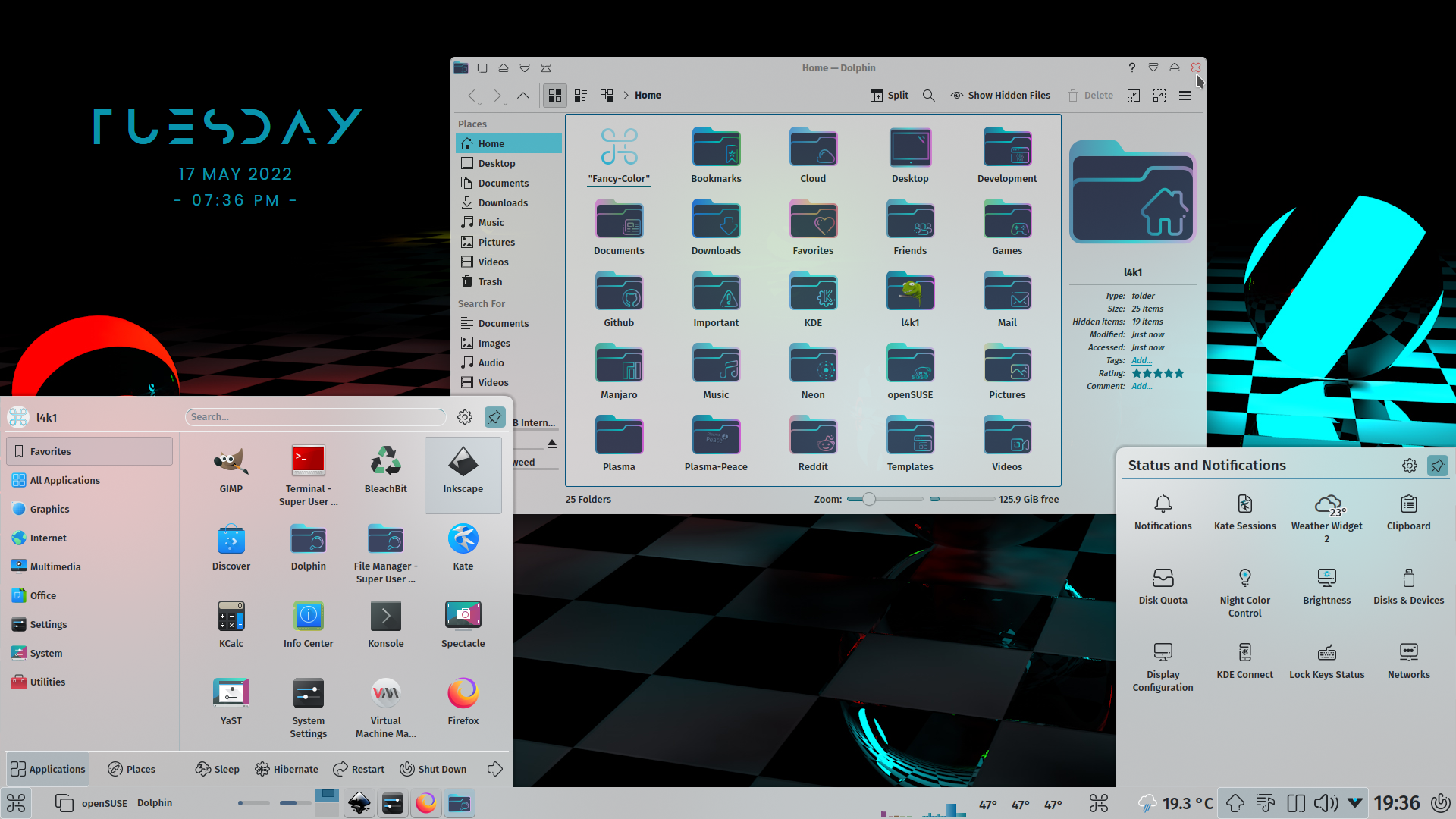Go up to parent folder in Dolphin
The width and height of the screenshot is (1456, 819).
pyautogui.click(x=523, y=96)
